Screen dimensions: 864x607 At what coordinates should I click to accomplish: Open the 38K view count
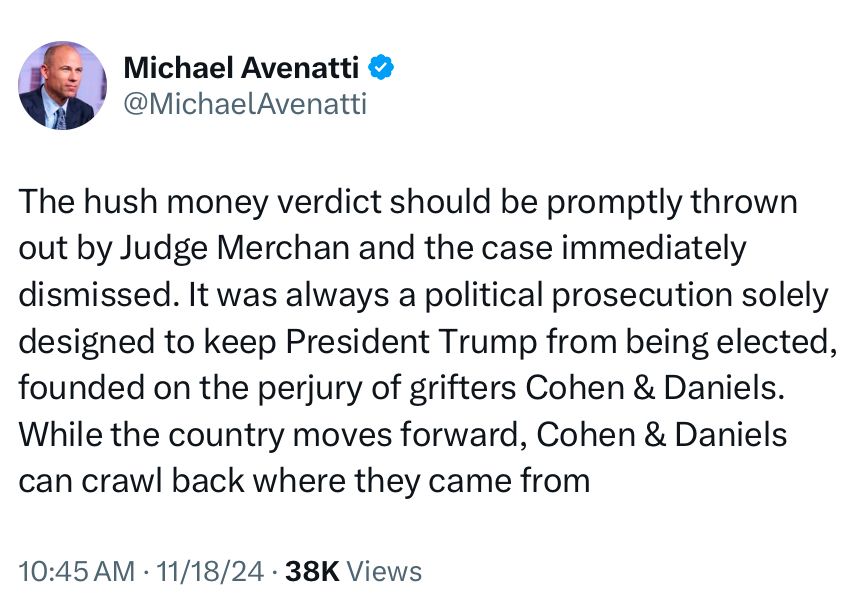pyautogui.click(x=312, y=571)
